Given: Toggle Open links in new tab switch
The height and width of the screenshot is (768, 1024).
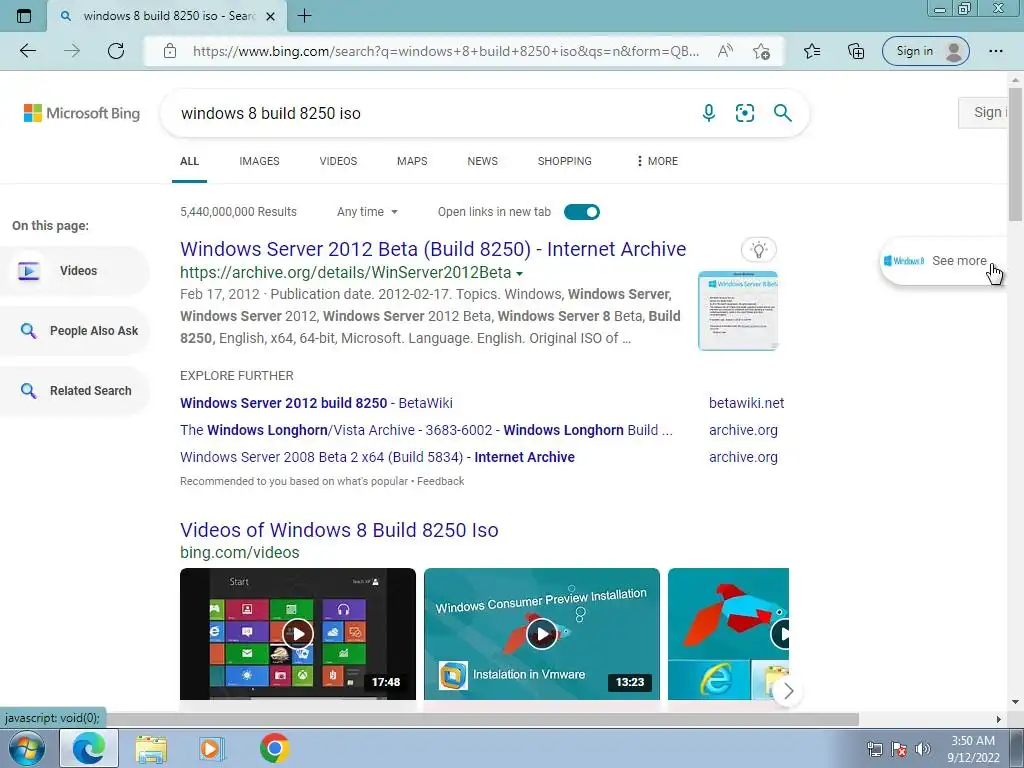Looking at the screenshot, I should (582, 212).
